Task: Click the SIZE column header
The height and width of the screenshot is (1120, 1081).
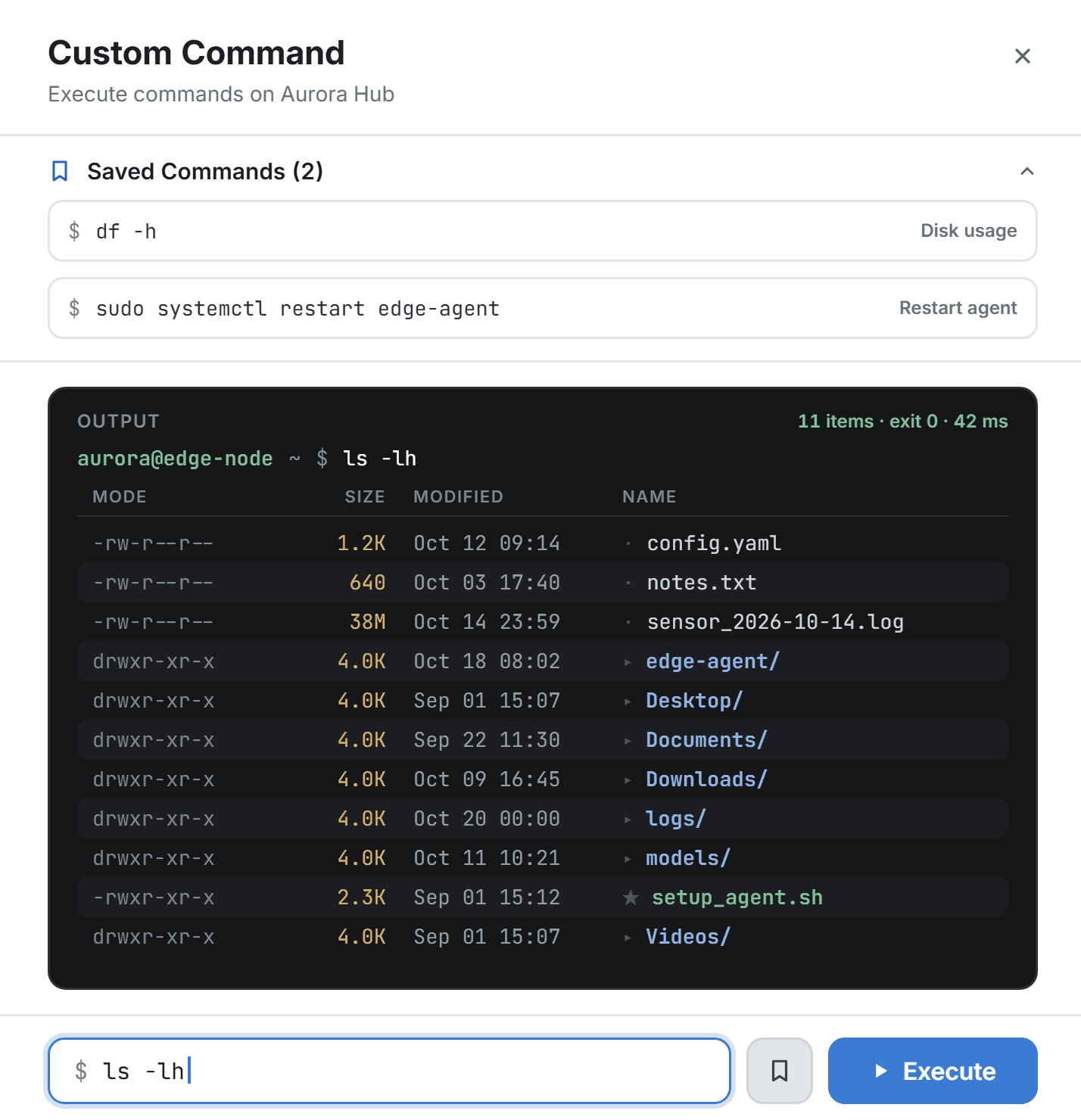Action: [x=365, y=496]
